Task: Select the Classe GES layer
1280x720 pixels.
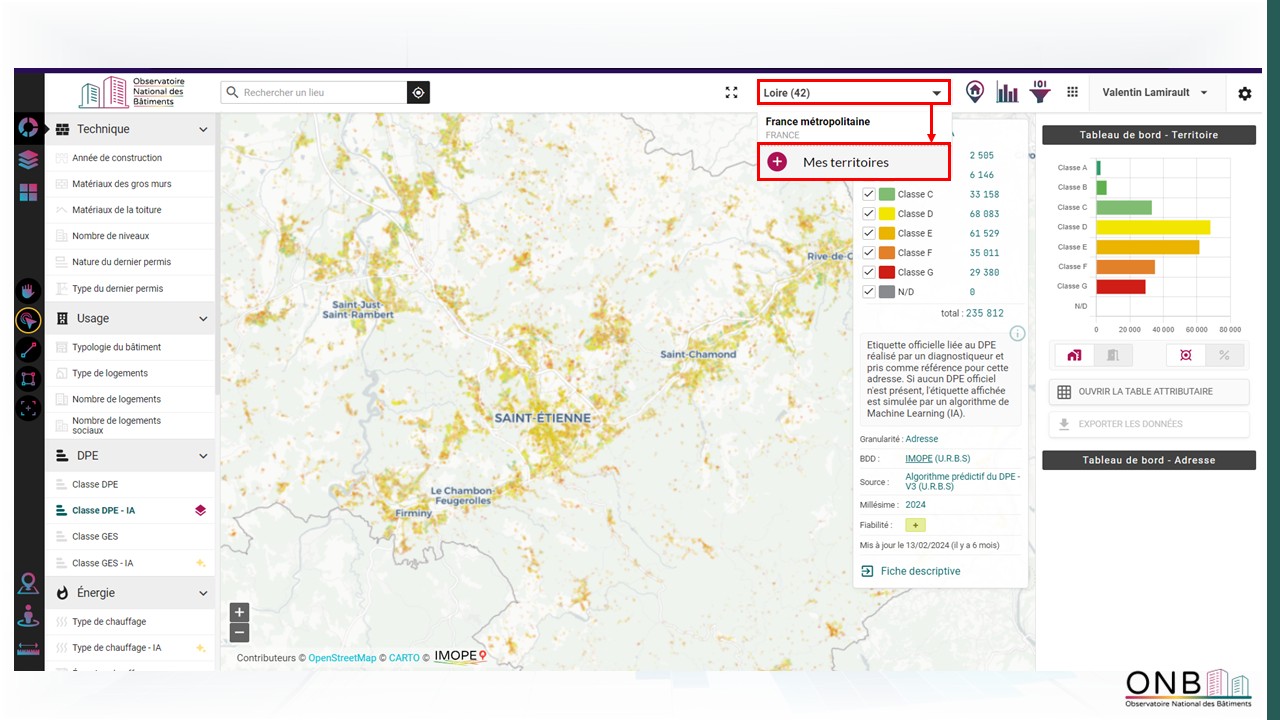Action: 95,537
